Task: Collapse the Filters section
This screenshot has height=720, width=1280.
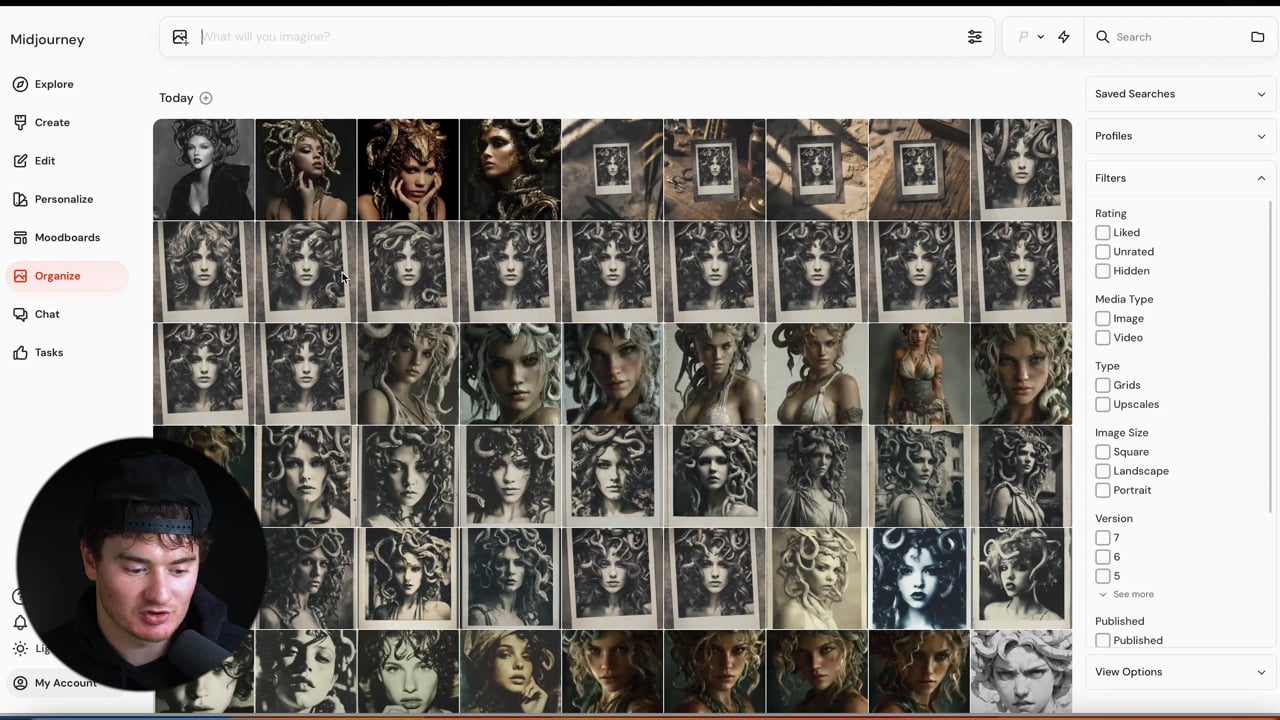Action: (x=1180, y=178)
